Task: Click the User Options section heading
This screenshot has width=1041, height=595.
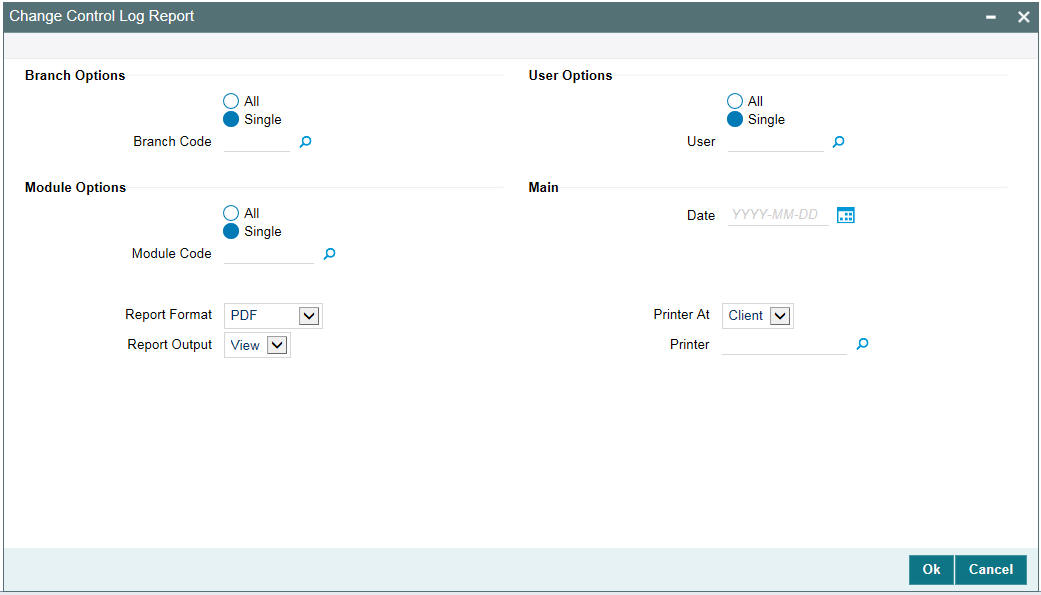Action: click(x=570, y=76)
